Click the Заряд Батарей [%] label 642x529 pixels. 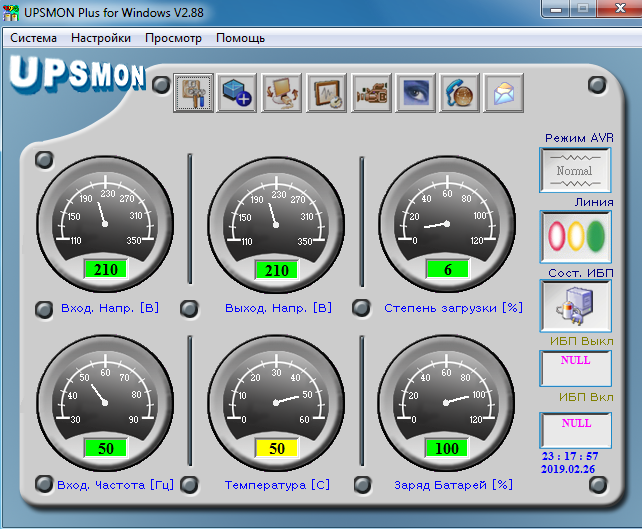click(453, 485)
